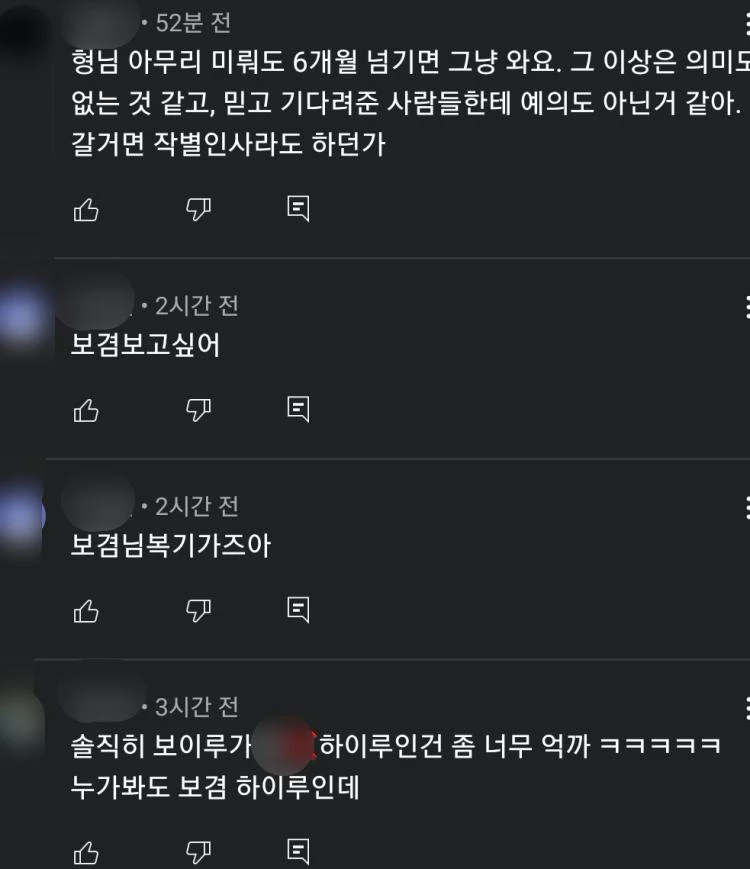Open more options for the 보겸님복기가즈아 comment
750x869 pixels.
tap(747, 508)
